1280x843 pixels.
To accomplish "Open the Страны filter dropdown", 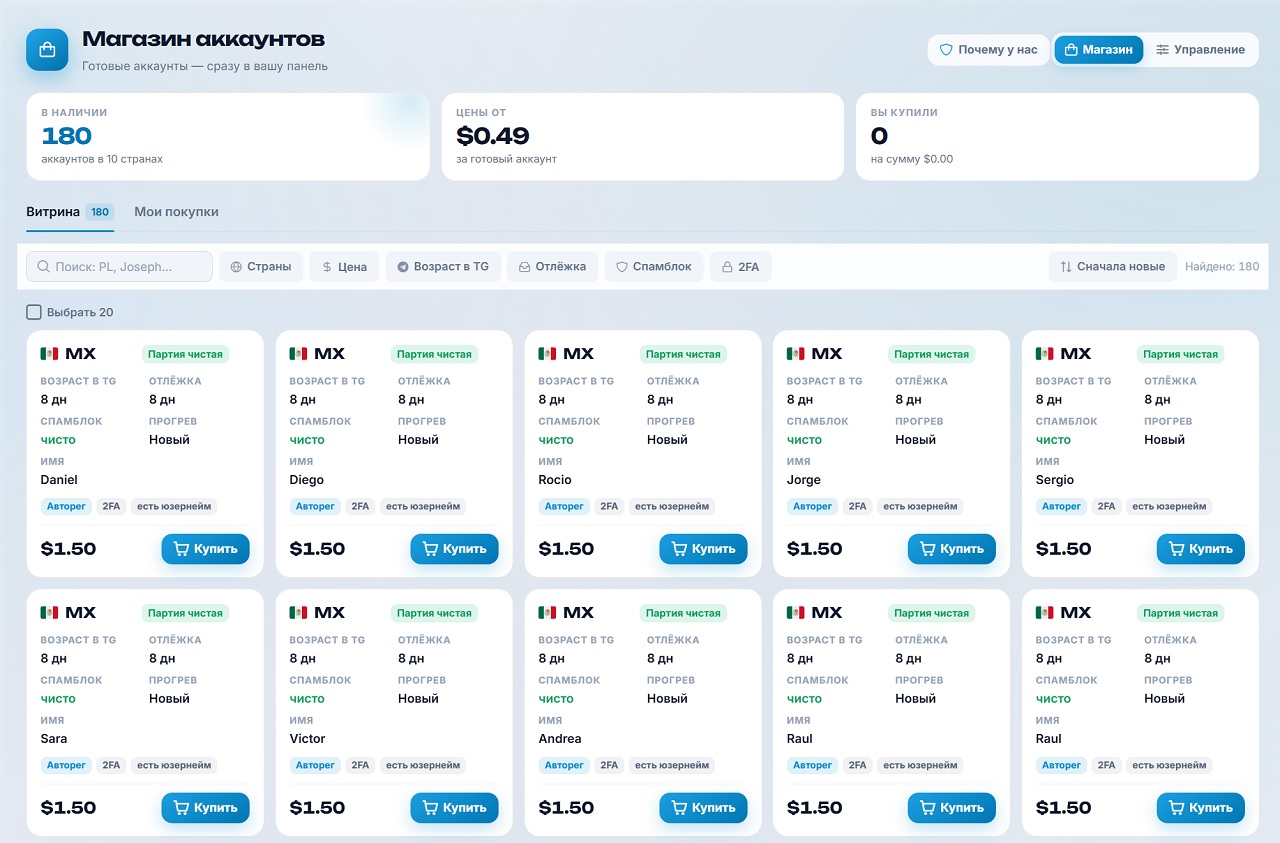I will [x=261, y=267].
